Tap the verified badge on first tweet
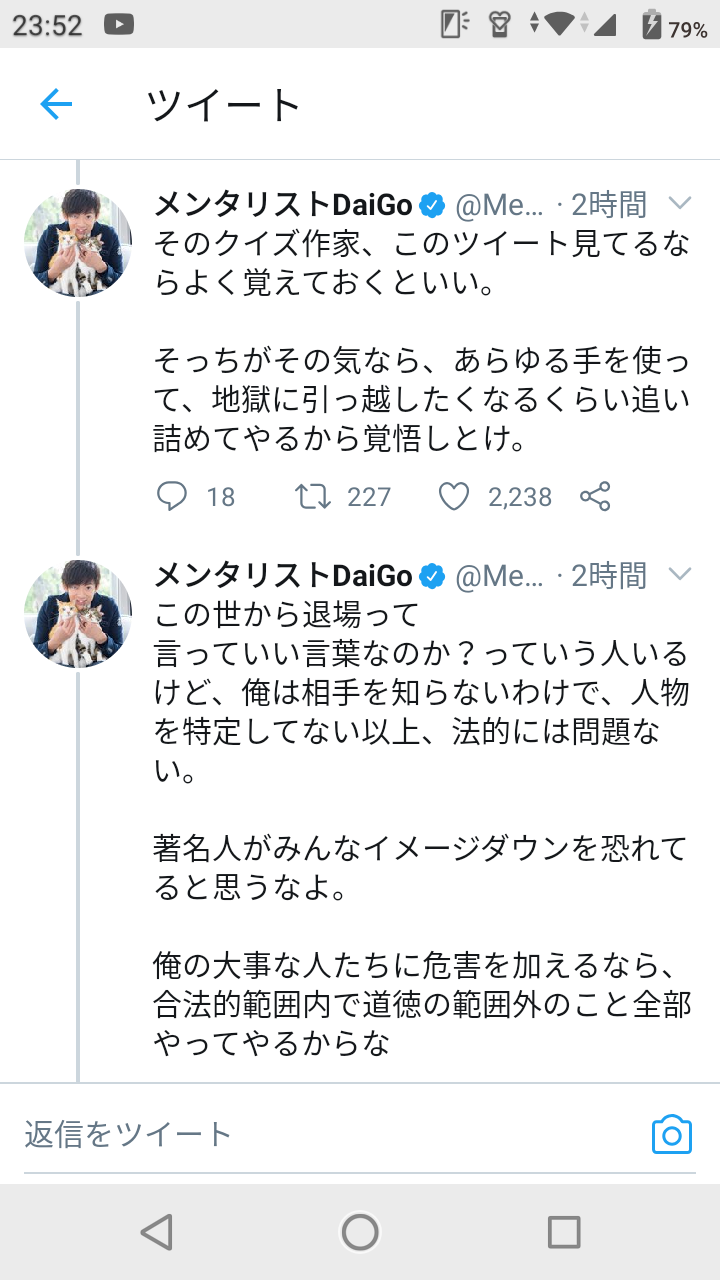 [432, 206]
